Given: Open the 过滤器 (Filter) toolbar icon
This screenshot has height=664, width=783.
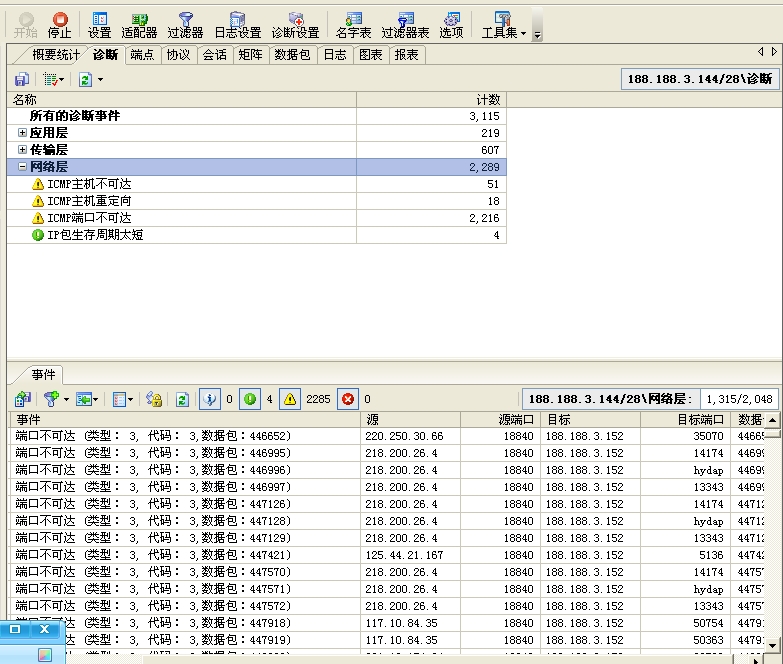Looking at the screenshot, I should [x=185, y=24].
